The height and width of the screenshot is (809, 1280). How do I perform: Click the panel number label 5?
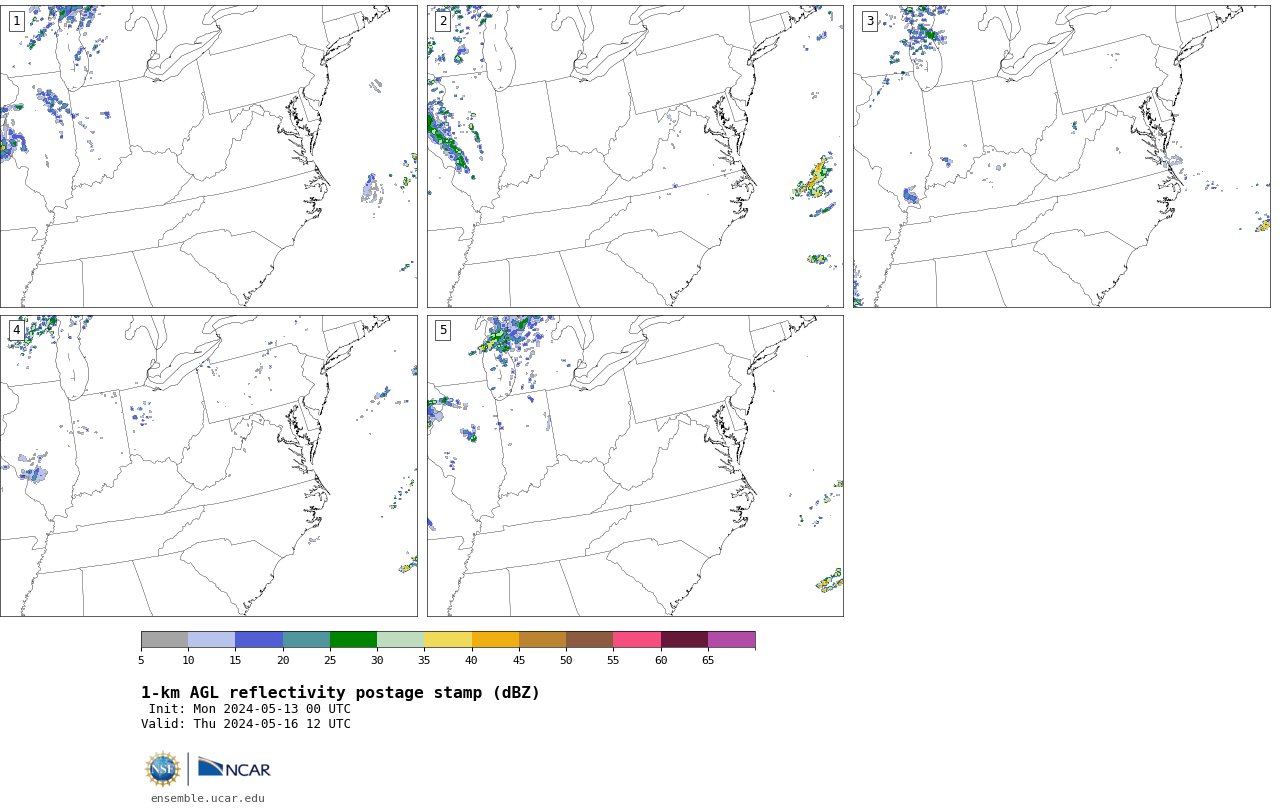443,330
